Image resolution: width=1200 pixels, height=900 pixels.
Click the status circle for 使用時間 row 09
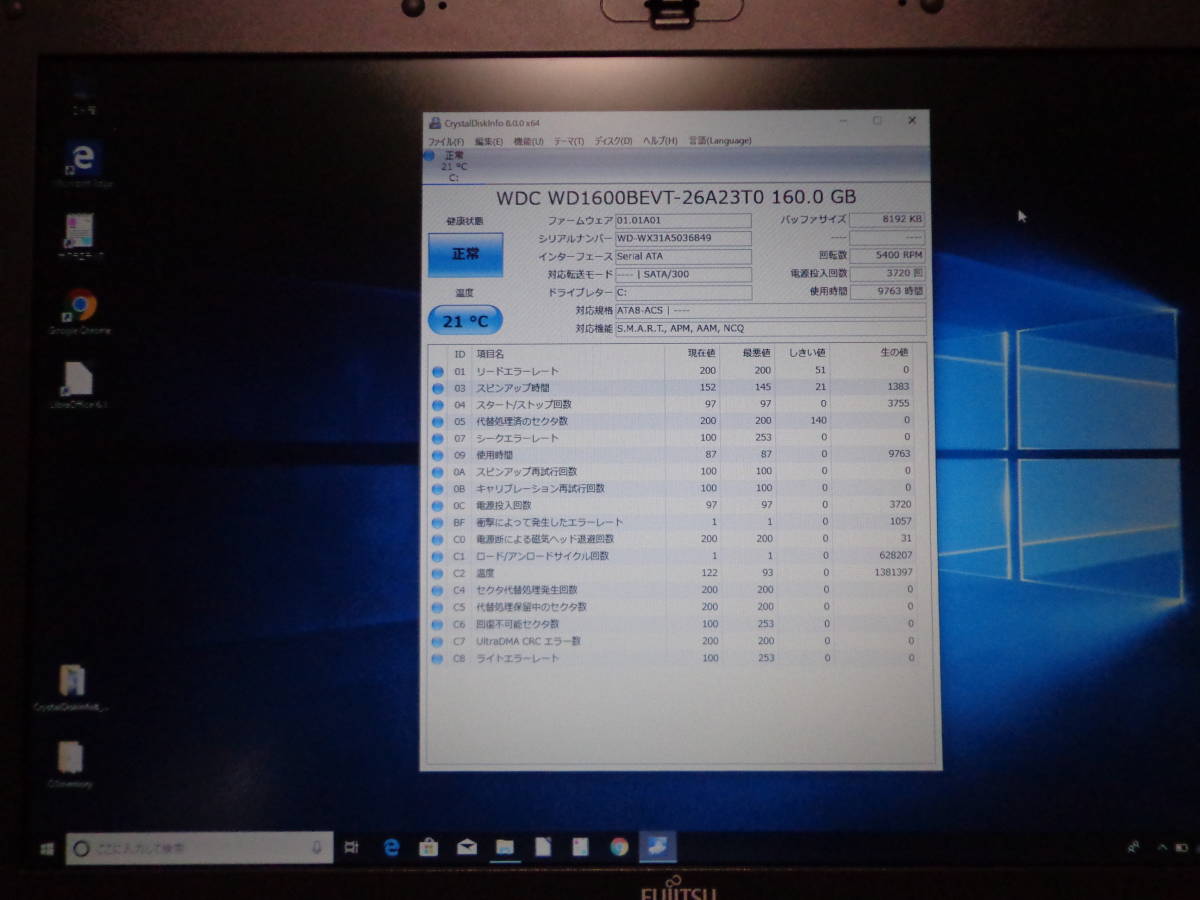point(438,455)
